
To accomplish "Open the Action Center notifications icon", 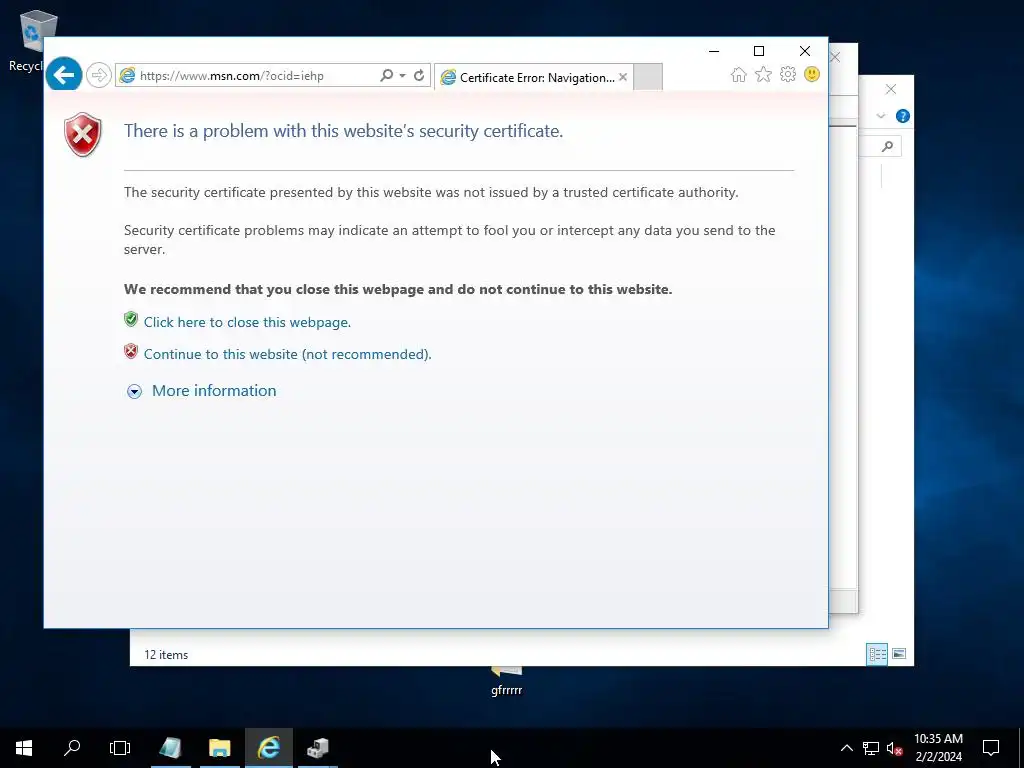I will (x=991, y=748).
